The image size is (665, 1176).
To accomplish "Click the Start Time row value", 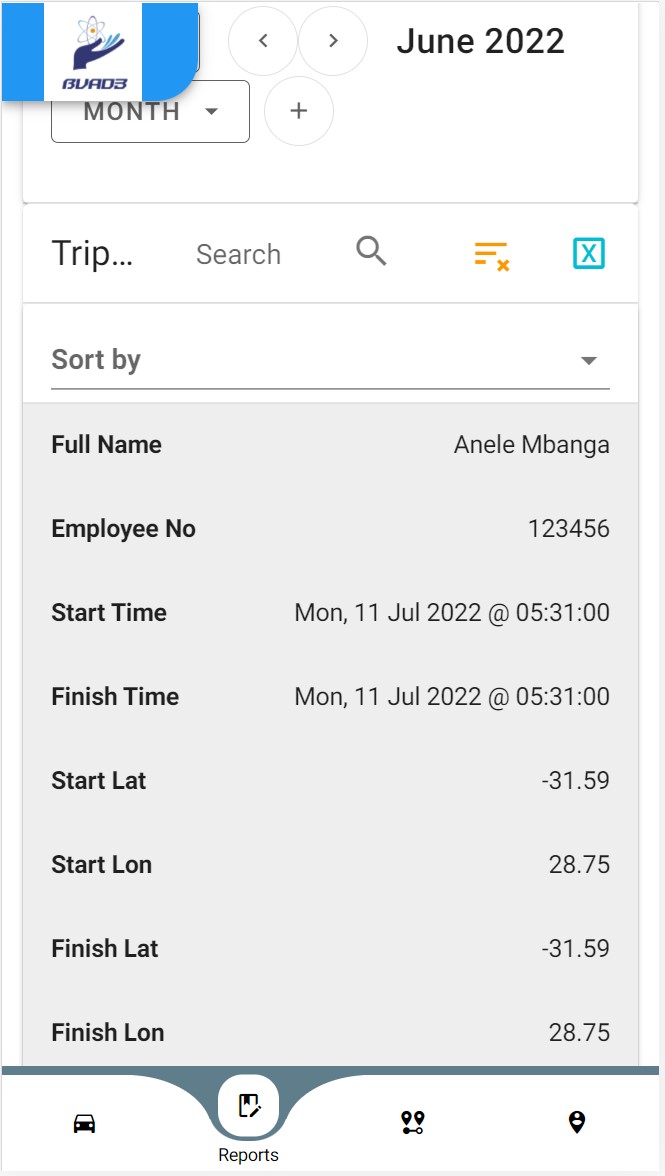I will (451, 613).
